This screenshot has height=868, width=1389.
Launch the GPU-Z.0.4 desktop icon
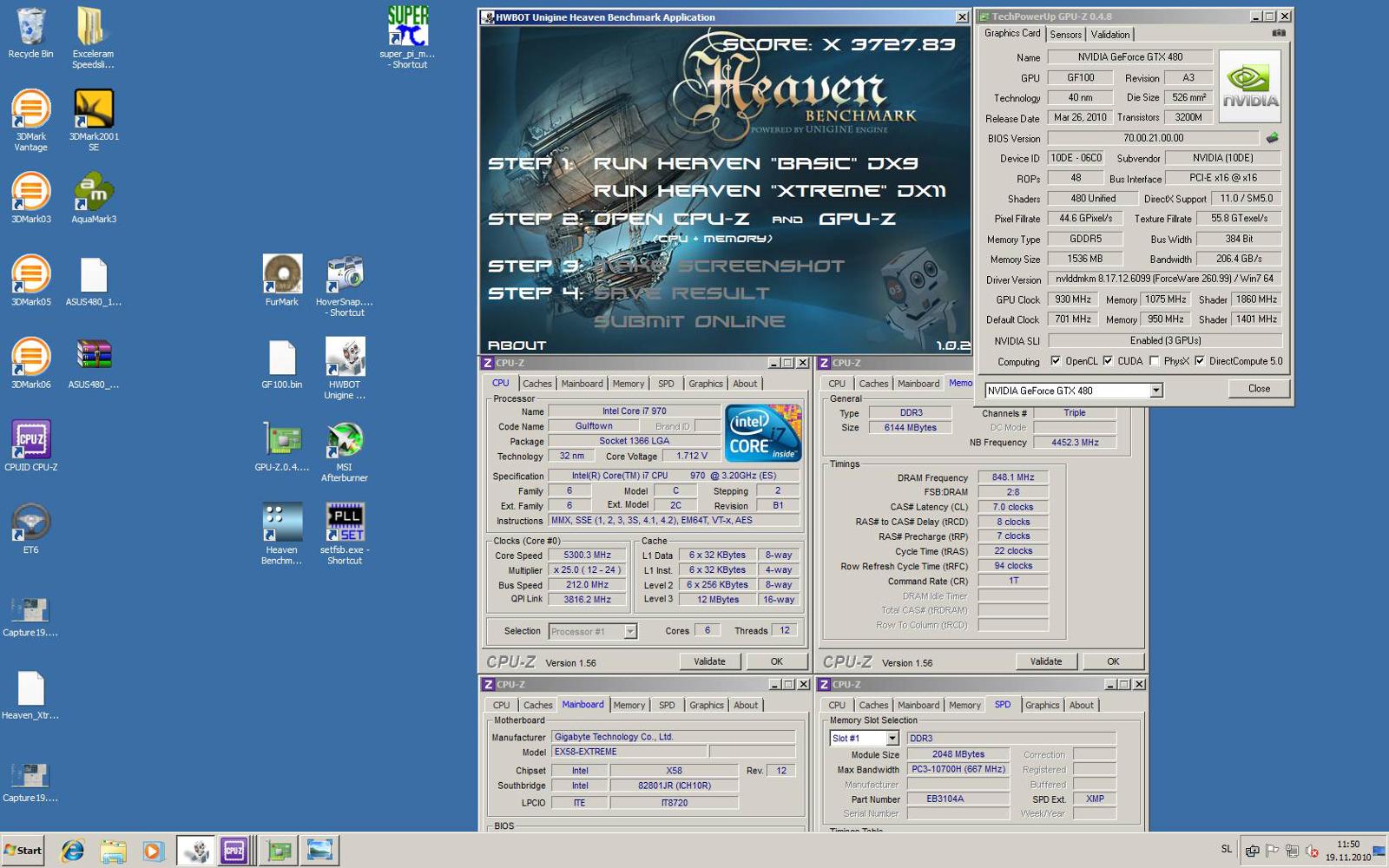pyautogui.click(x=282, y=445)
